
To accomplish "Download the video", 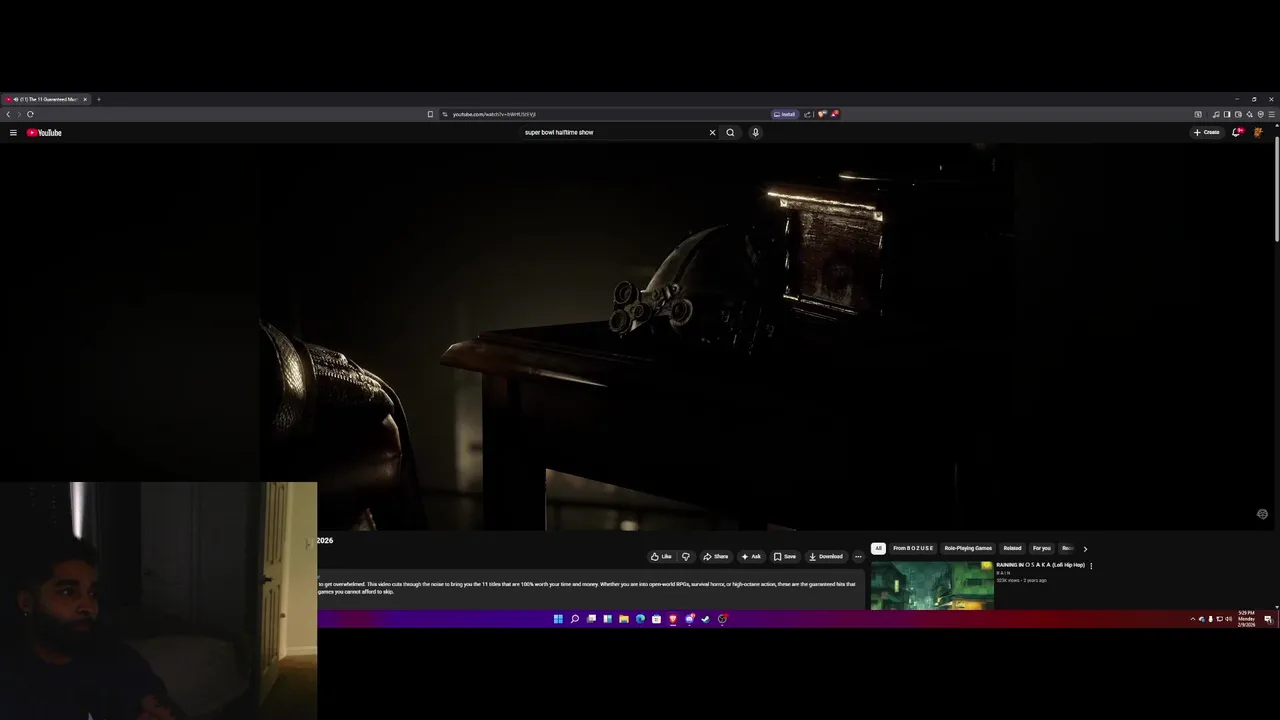I will (x=826, y=556).
